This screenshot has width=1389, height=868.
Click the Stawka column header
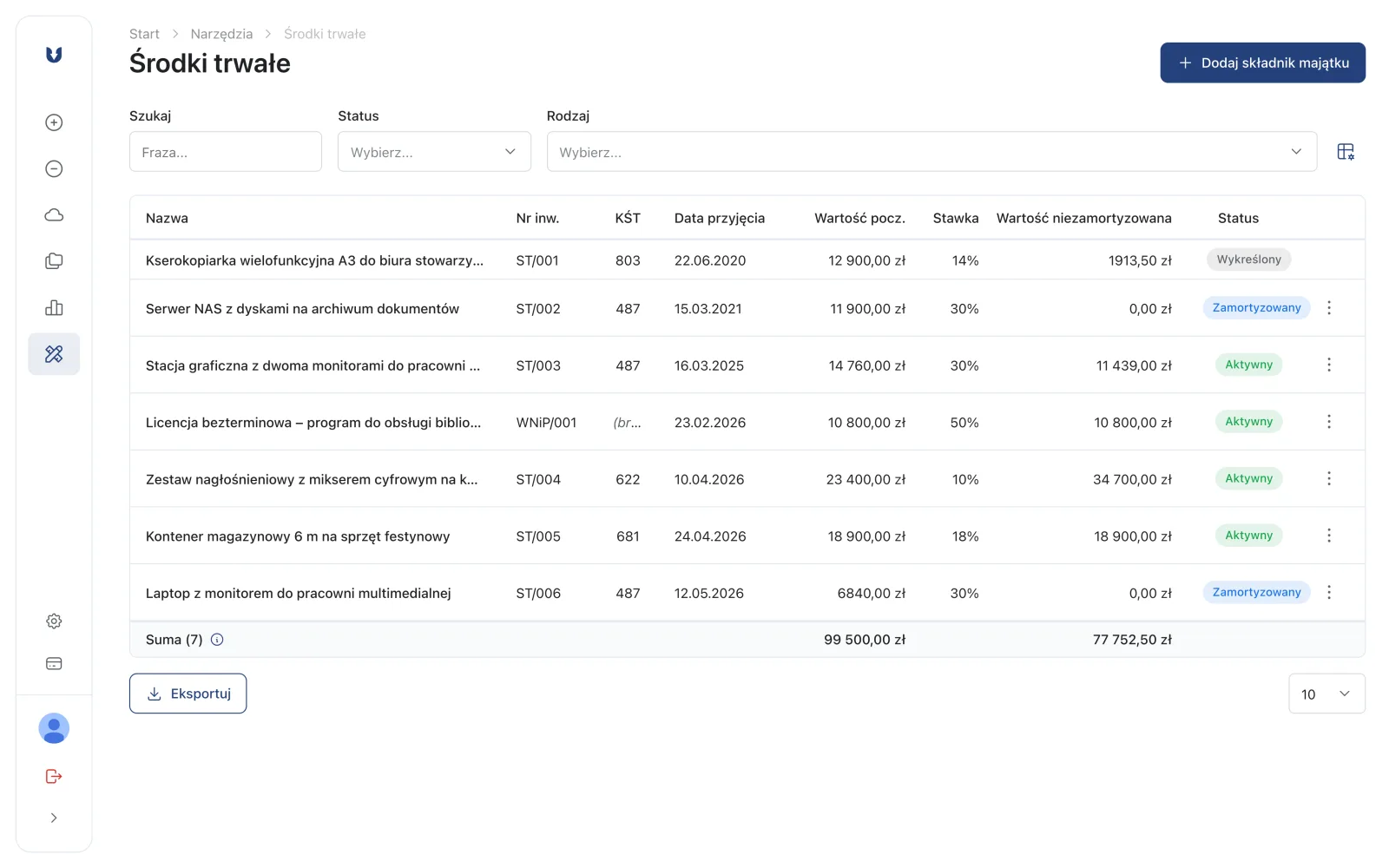[x=956, y=218]
